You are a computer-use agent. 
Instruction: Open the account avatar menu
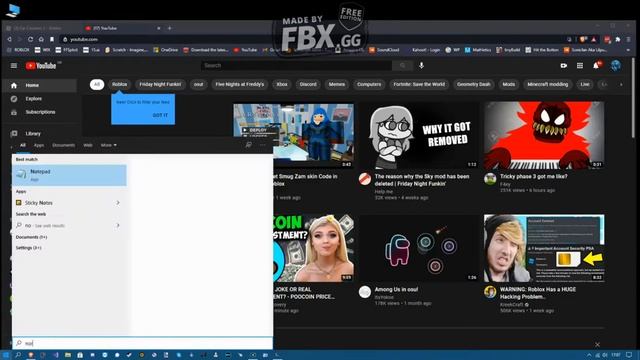(x=616, y=65)
